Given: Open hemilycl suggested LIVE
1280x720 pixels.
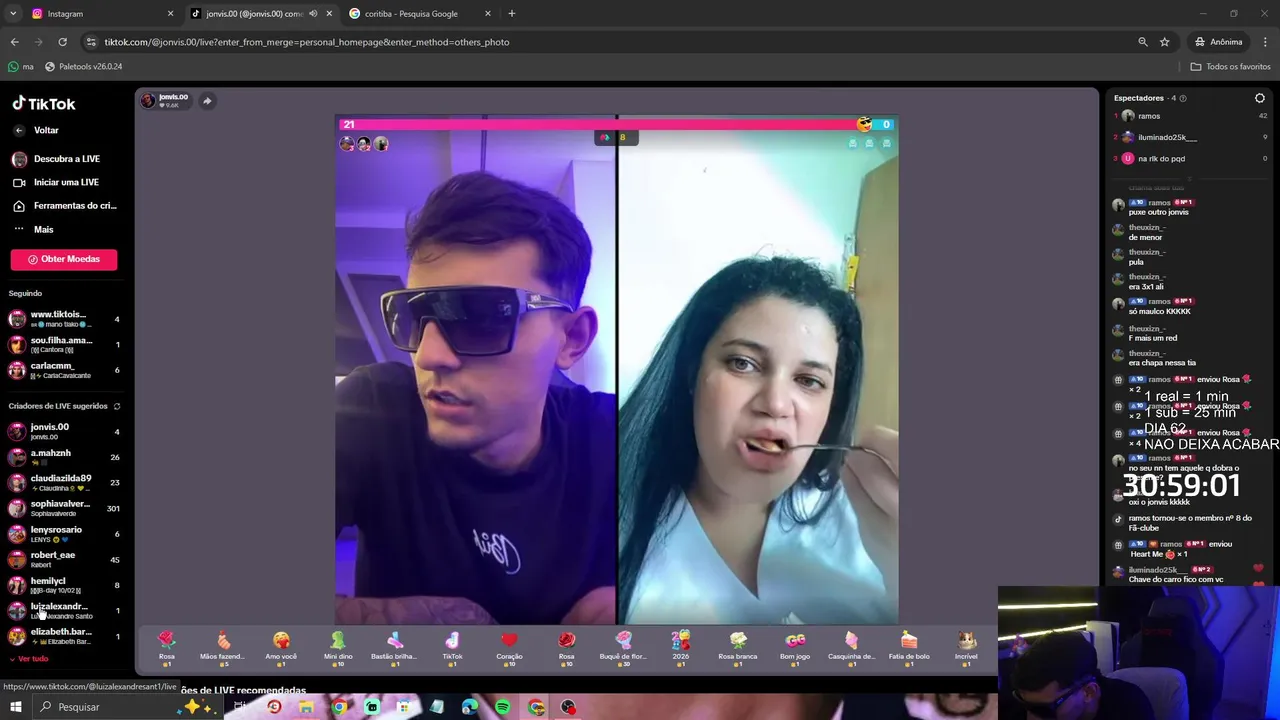Looking at the screenshot, I should (x=64, y=585).
